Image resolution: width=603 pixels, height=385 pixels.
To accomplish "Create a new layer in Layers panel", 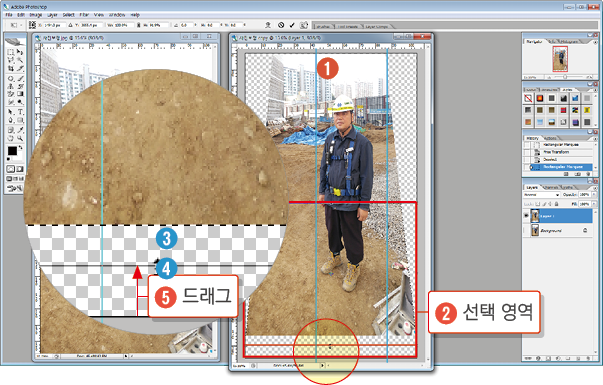I will point(578,358).
